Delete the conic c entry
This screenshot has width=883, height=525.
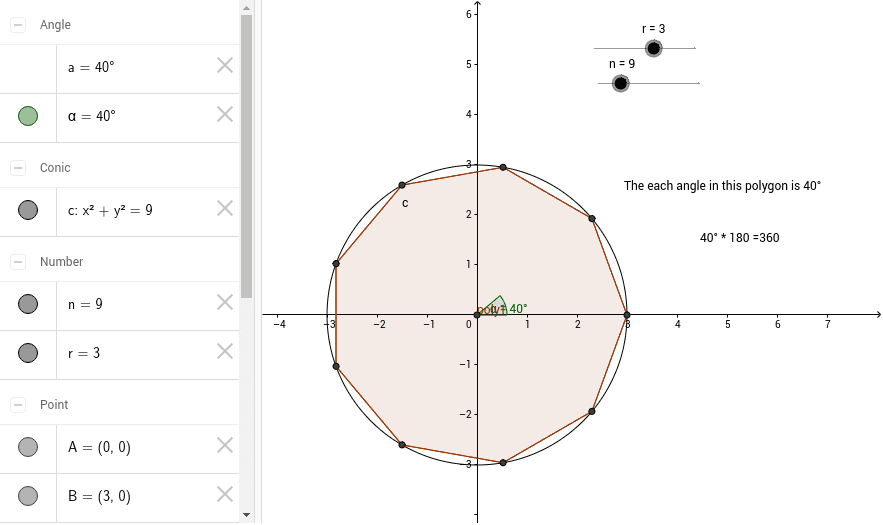[x=225, y=208]
